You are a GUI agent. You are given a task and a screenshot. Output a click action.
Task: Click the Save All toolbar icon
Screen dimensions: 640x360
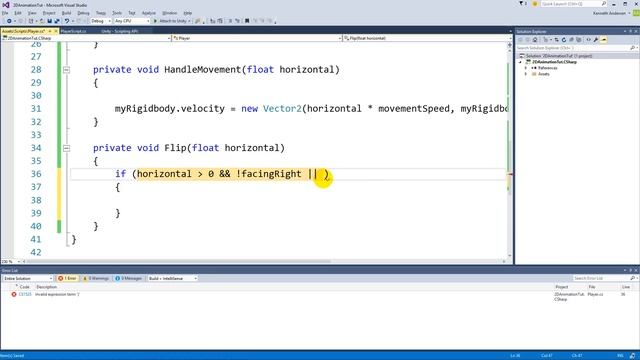57,21
